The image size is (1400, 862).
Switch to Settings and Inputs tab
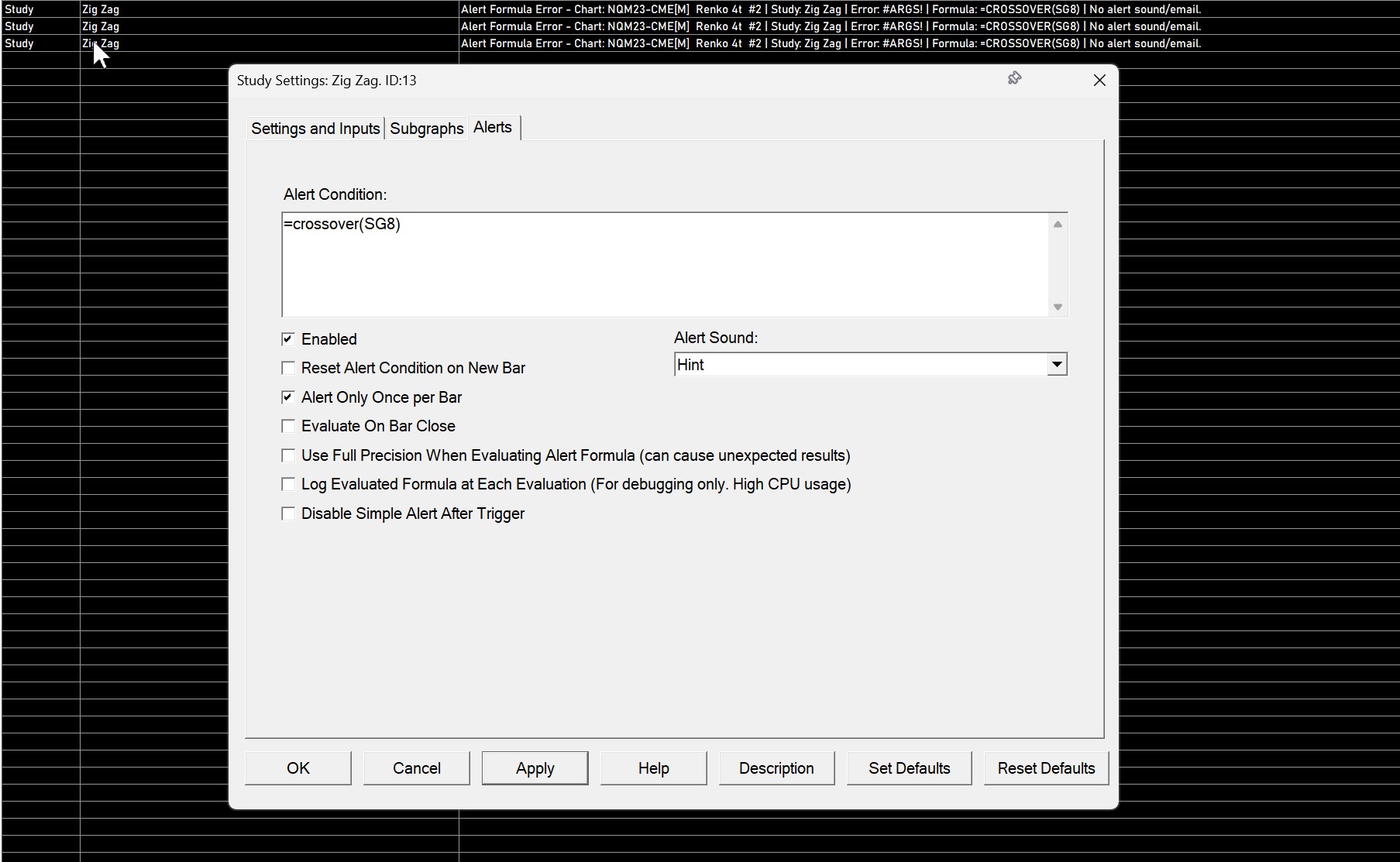pyautogui.click(x=315, y=129)
